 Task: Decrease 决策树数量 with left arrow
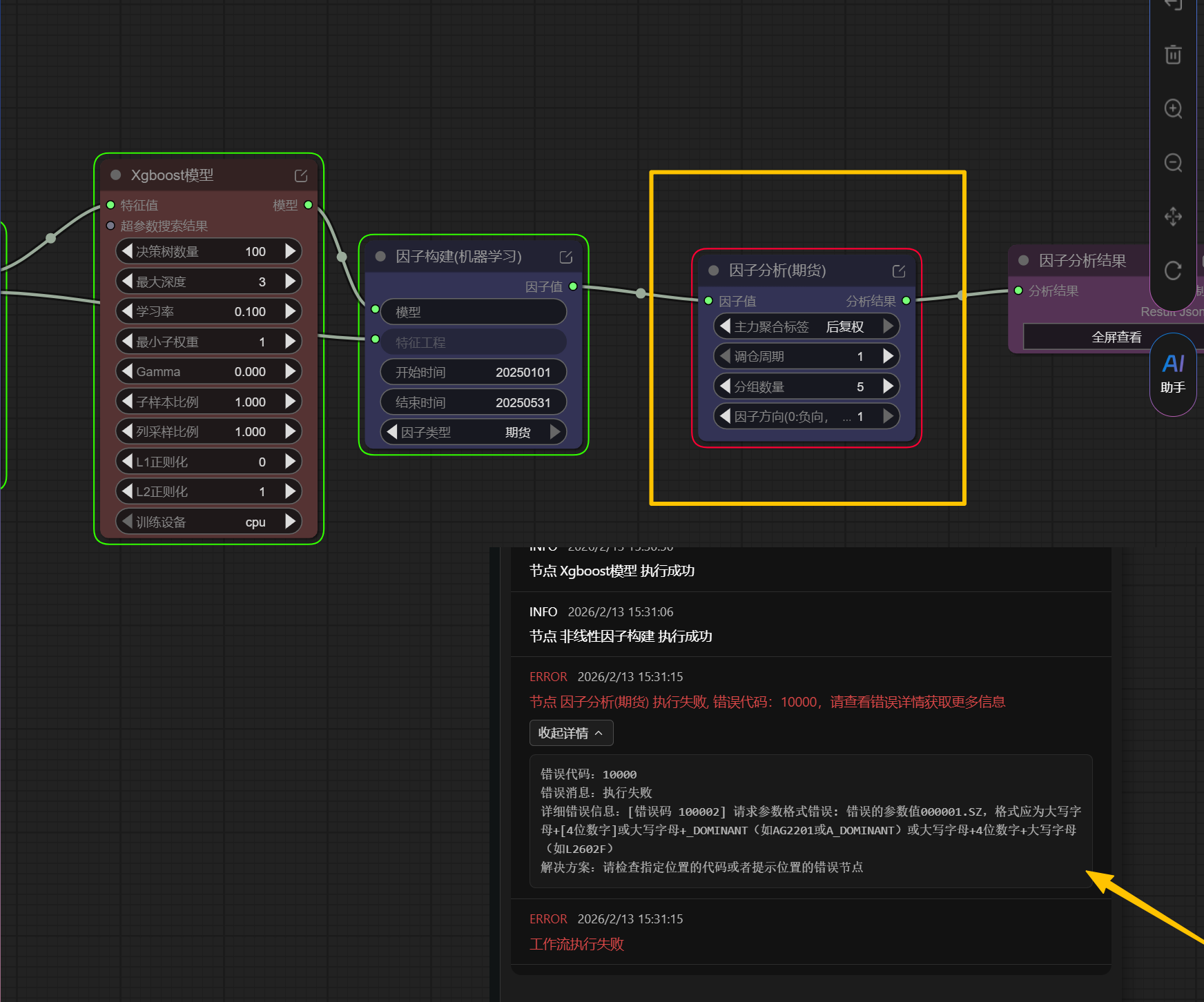(x=127, y=251)
